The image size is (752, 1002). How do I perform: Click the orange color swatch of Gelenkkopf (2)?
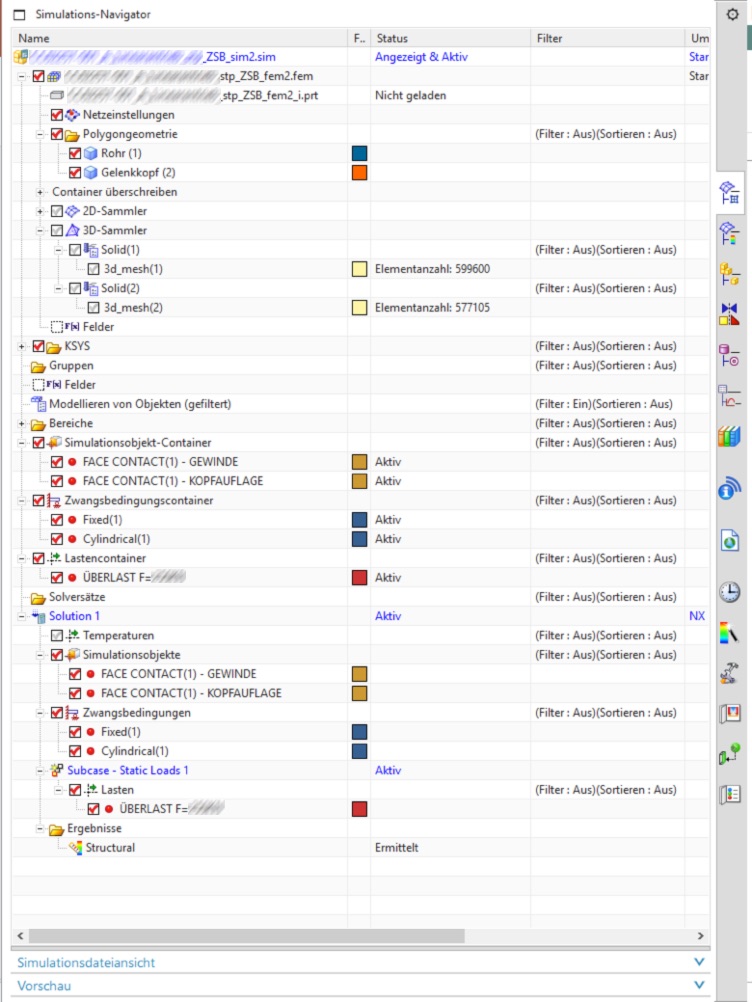[360, 173]
